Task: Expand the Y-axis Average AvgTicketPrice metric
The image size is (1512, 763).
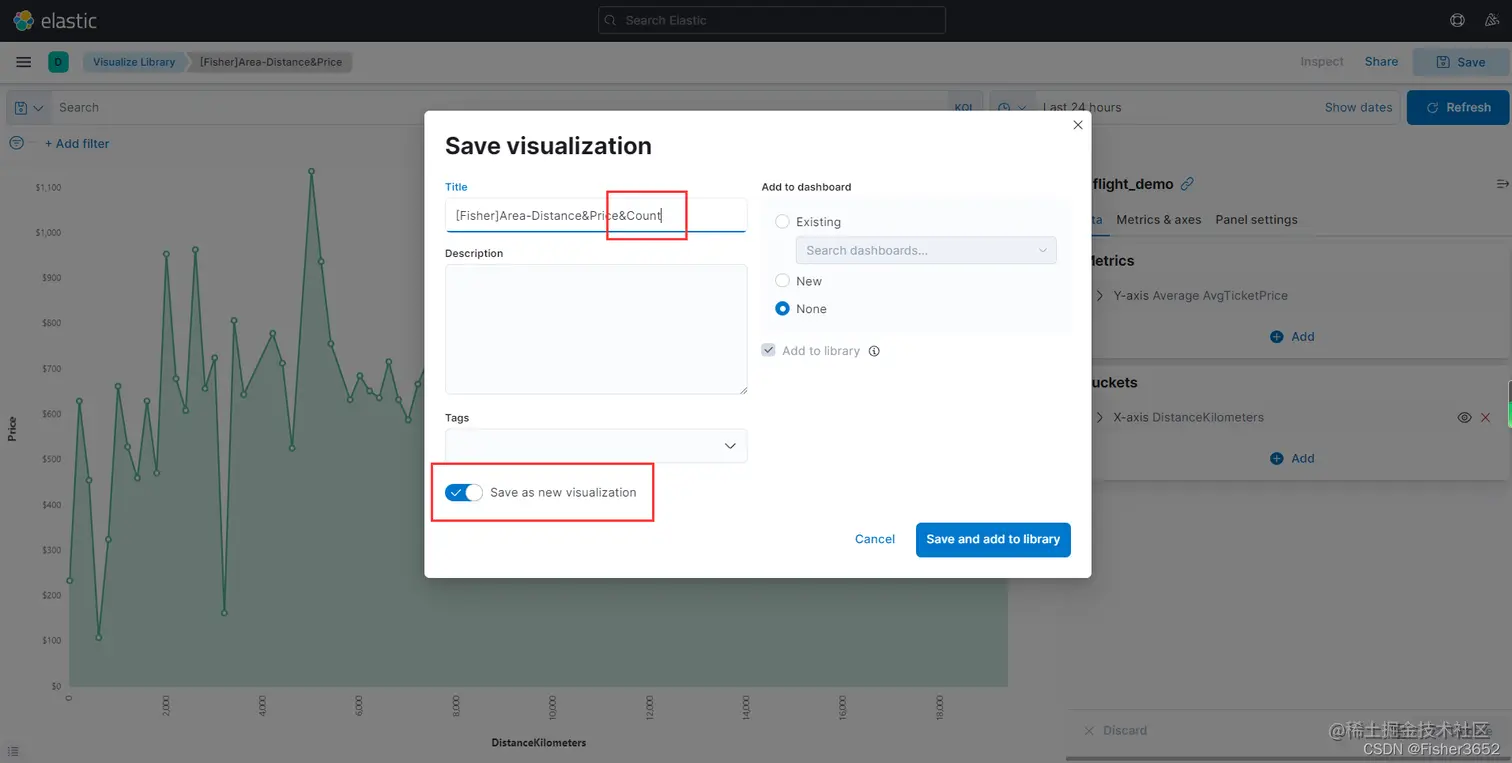Action: tap(1100, 296)
